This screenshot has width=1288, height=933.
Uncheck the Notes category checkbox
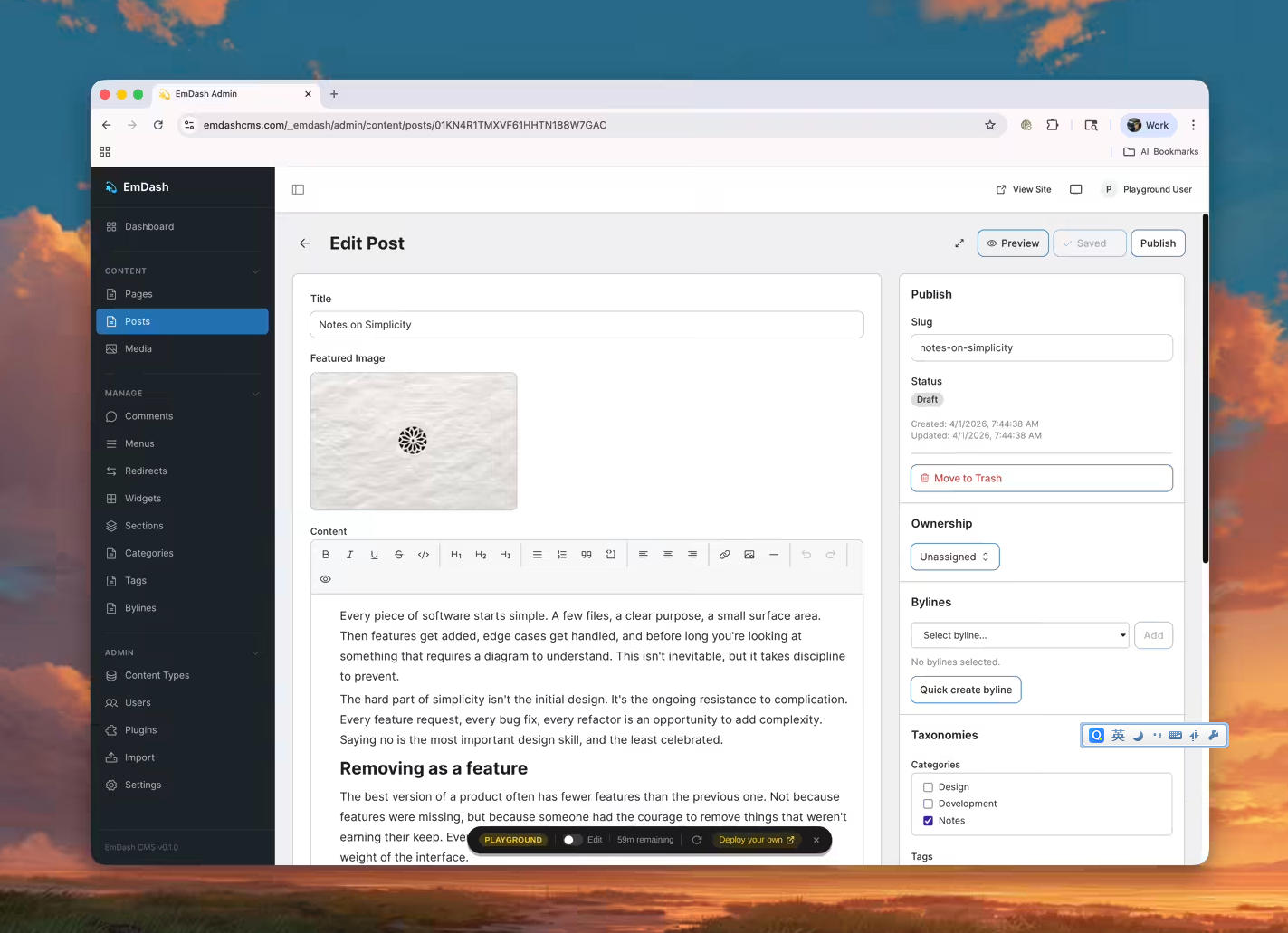928,821
